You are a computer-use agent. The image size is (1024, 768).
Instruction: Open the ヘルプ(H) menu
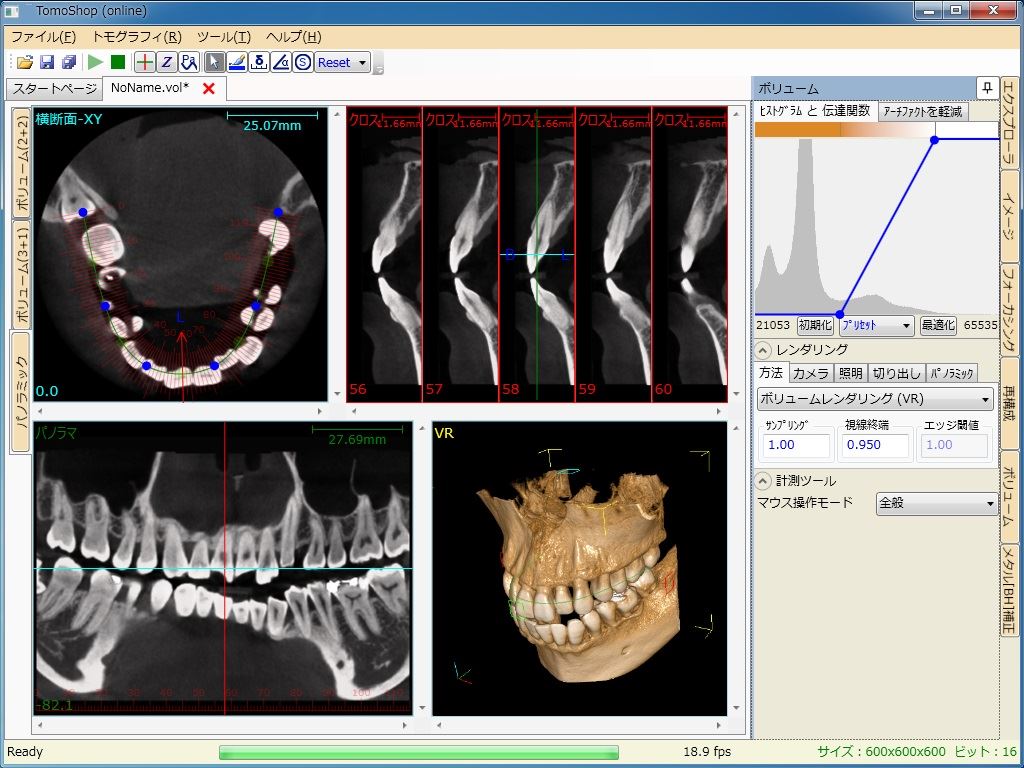pyautogui.click(x=294, y=37)
